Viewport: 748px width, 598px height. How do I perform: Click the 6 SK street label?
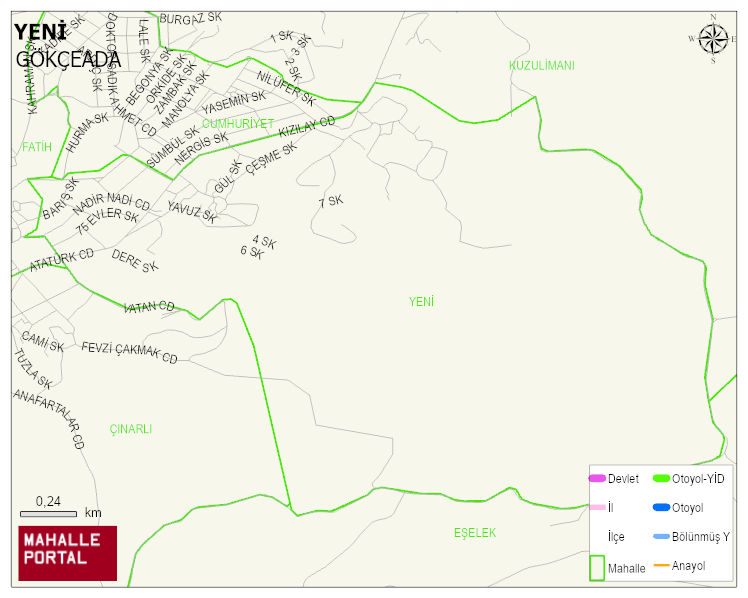coord(252,252)
